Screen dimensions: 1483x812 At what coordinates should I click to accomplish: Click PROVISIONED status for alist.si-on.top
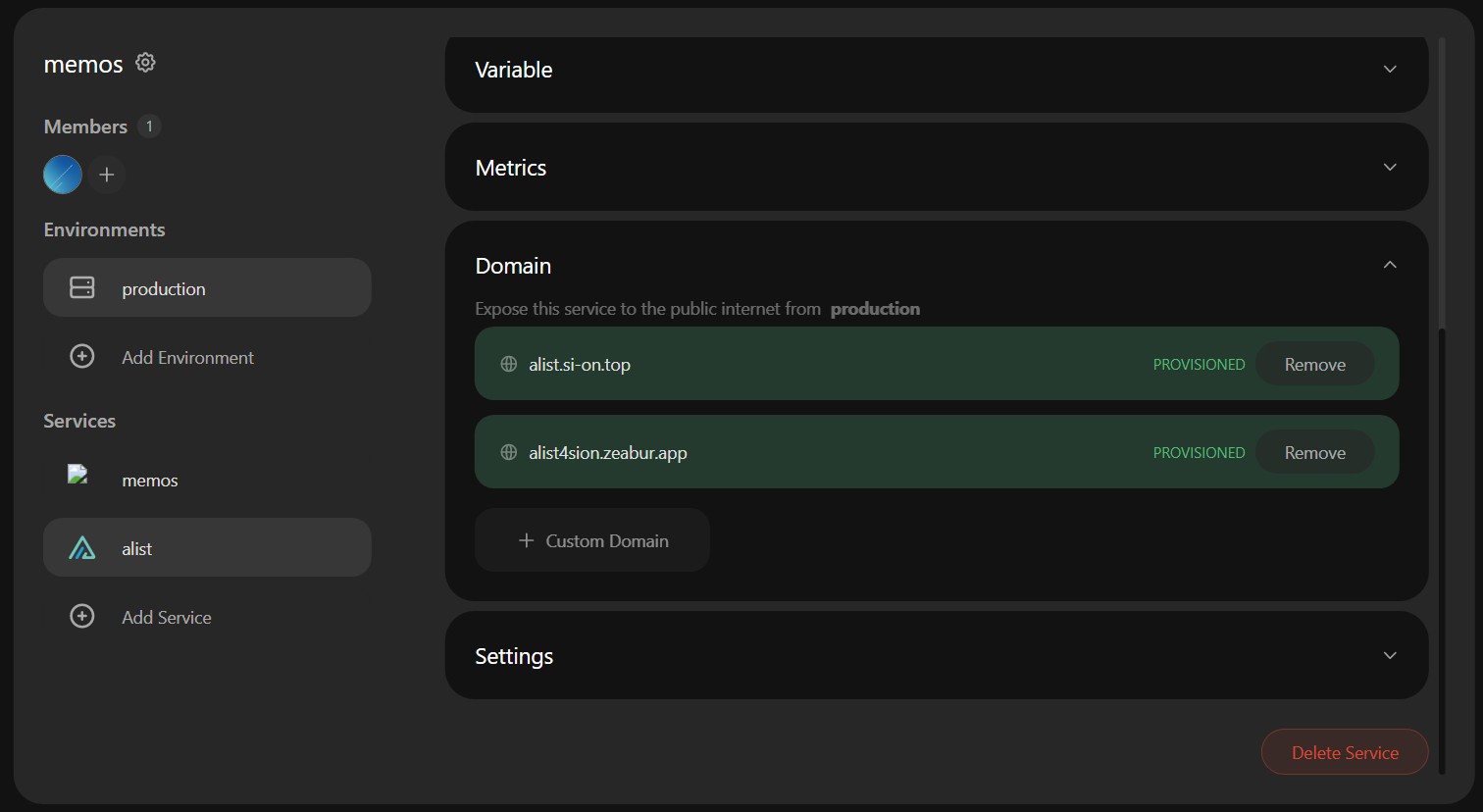[x=1199, y=364]
